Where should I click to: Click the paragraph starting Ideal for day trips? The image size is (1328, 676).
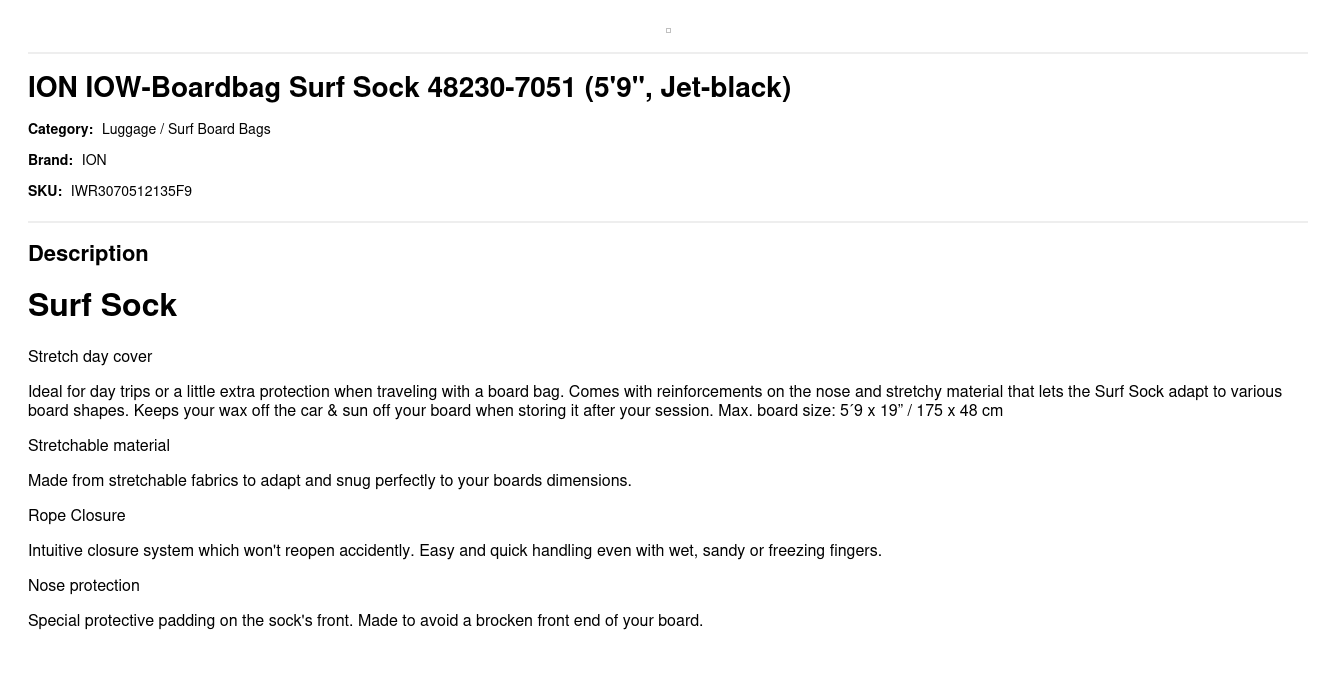coord(655,401)
